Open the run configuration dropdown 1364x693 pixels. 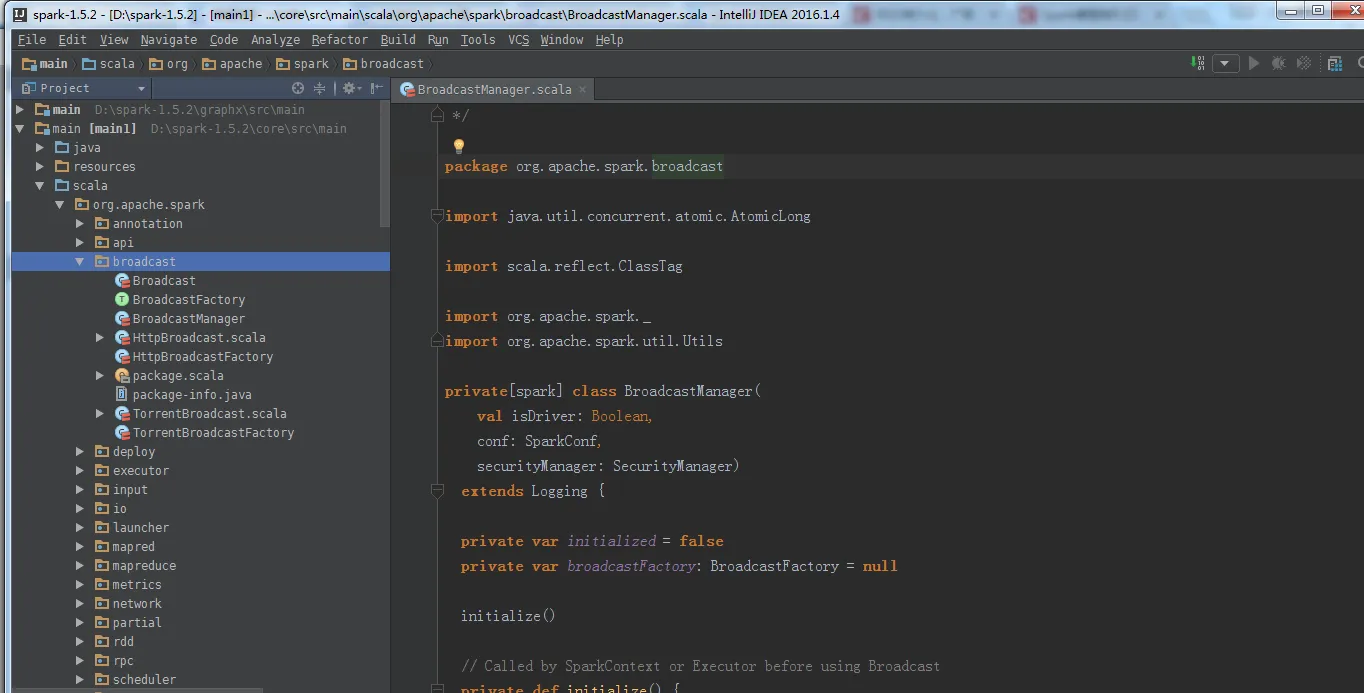1226,63
